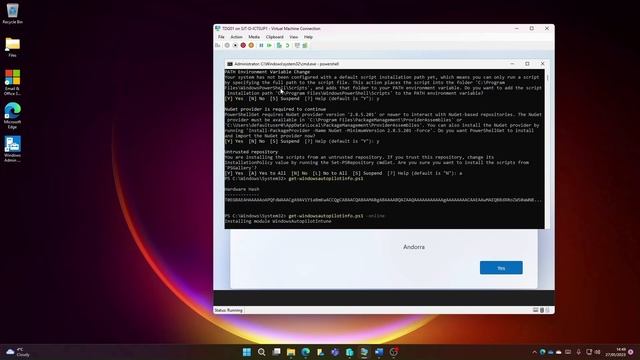Click the Start VM toolbar icon
The height and width of the screenshot is (360, 640).
[227, 45]
